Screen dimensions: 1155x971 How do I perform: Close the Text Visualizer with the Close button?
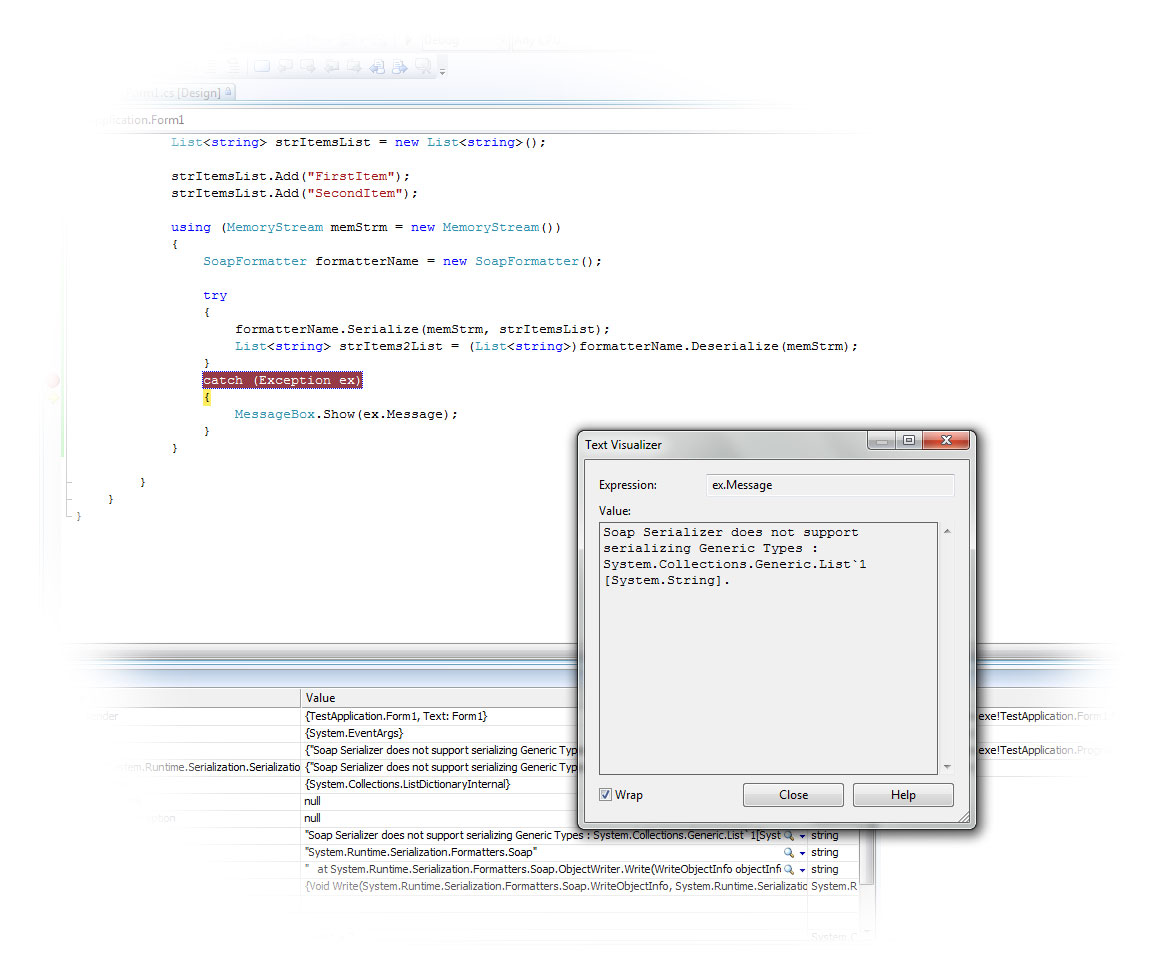[x=793, y=794]
